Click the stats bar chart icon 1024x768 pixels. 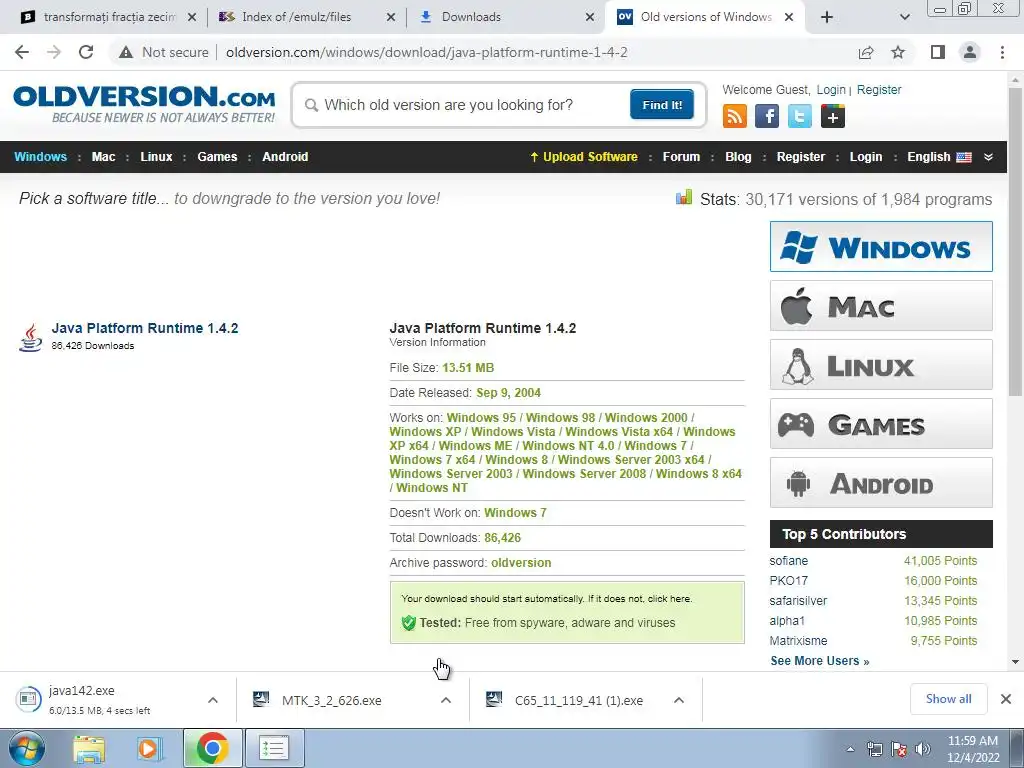(x=684, y=197)
